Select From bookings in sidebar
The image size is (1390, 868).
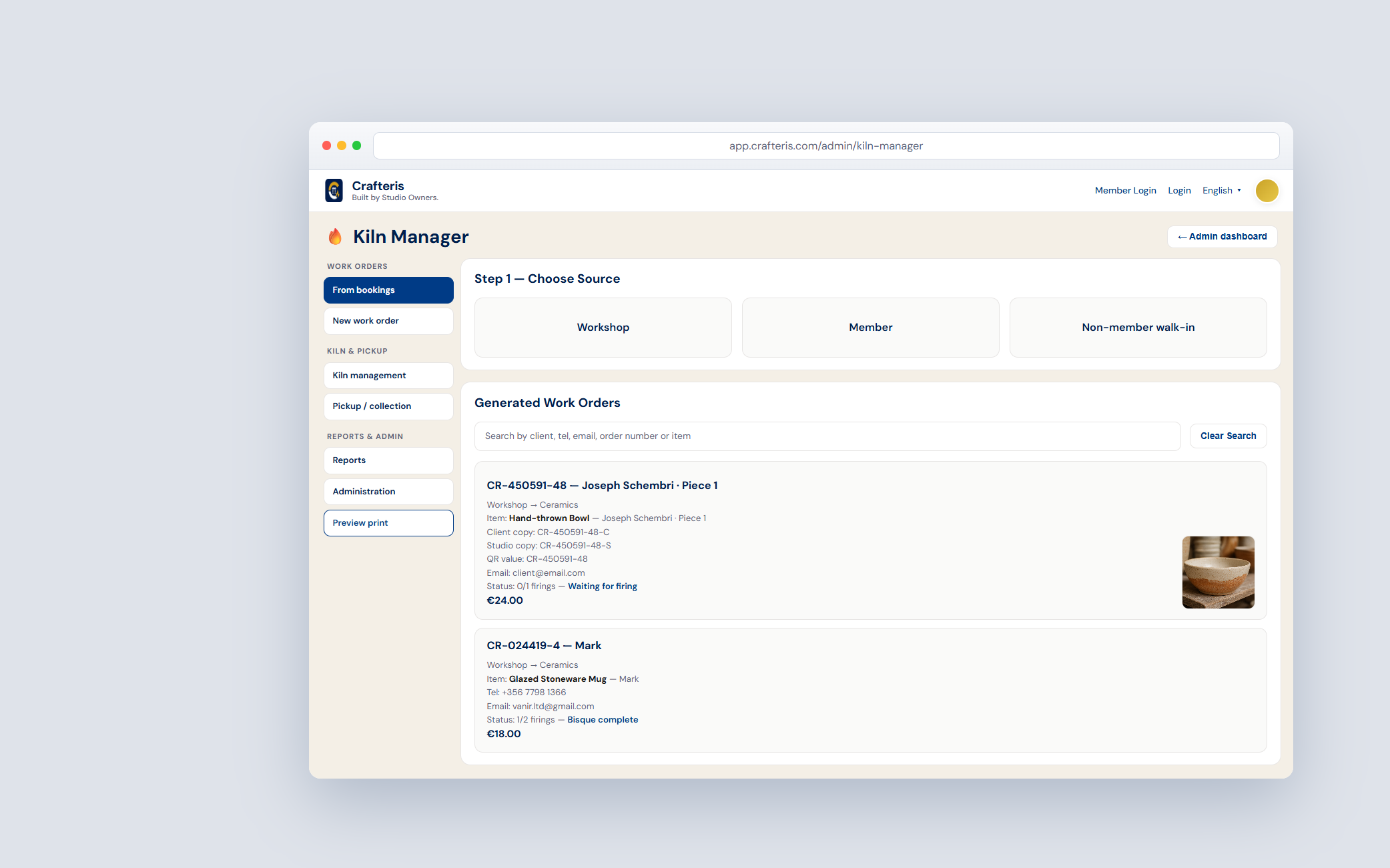[388, 290]
